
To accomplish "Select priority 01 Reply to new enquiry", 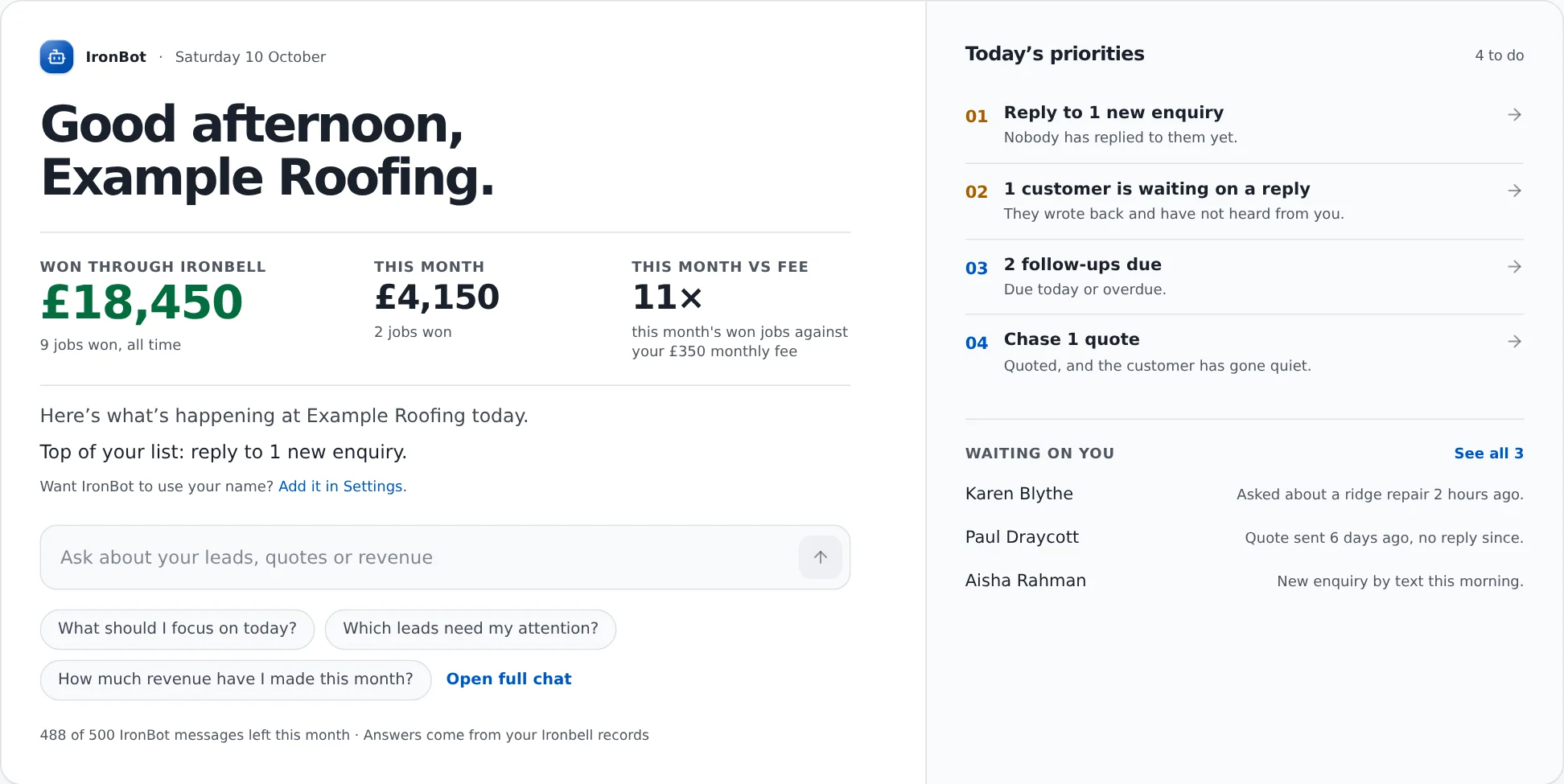I will [x=1244, y=125].
